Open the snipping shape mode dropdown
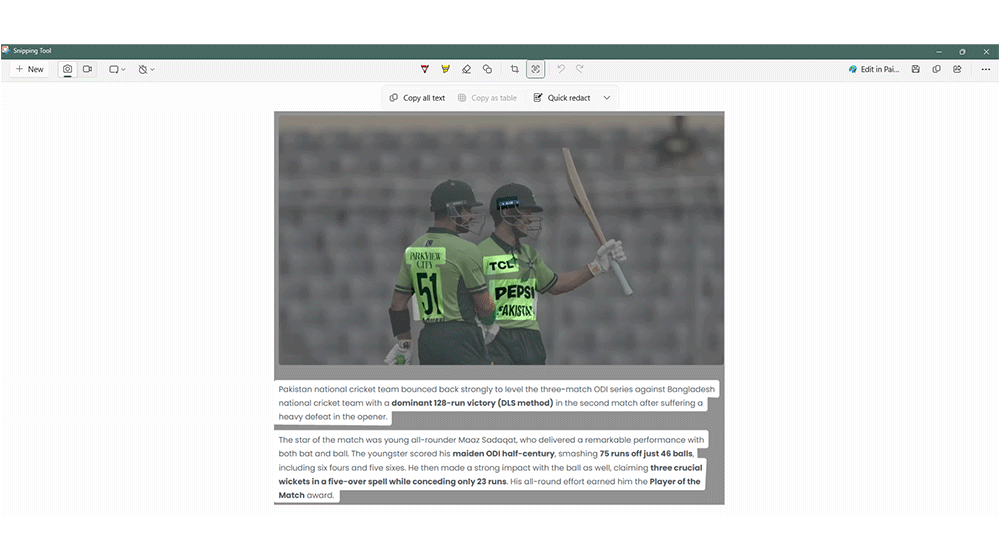The height and width of the screenshot is (560, 1000). 117,69
